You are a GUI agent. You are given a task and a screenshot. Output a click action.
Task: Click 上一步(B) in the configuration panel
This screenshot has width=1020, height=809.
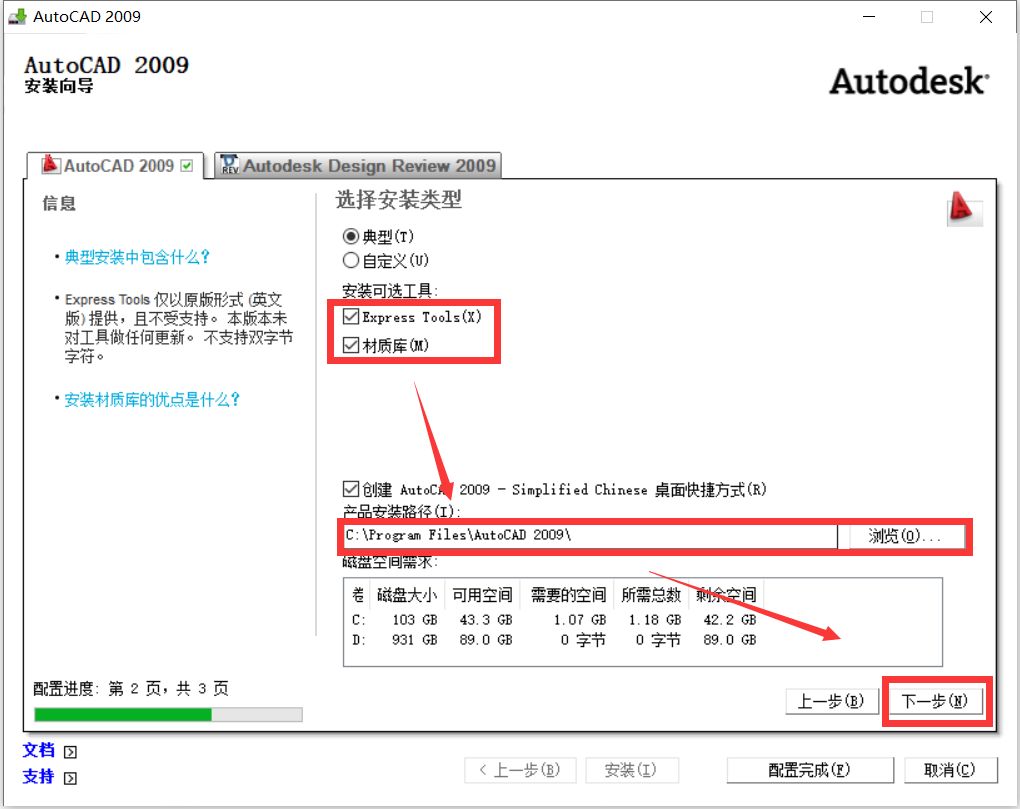click(x=831, y=701)
